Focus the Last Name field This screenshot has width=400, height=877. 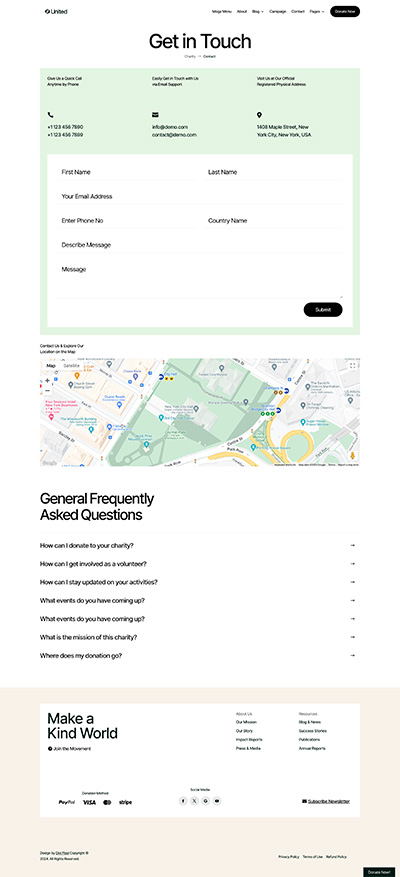click(274, 172)
